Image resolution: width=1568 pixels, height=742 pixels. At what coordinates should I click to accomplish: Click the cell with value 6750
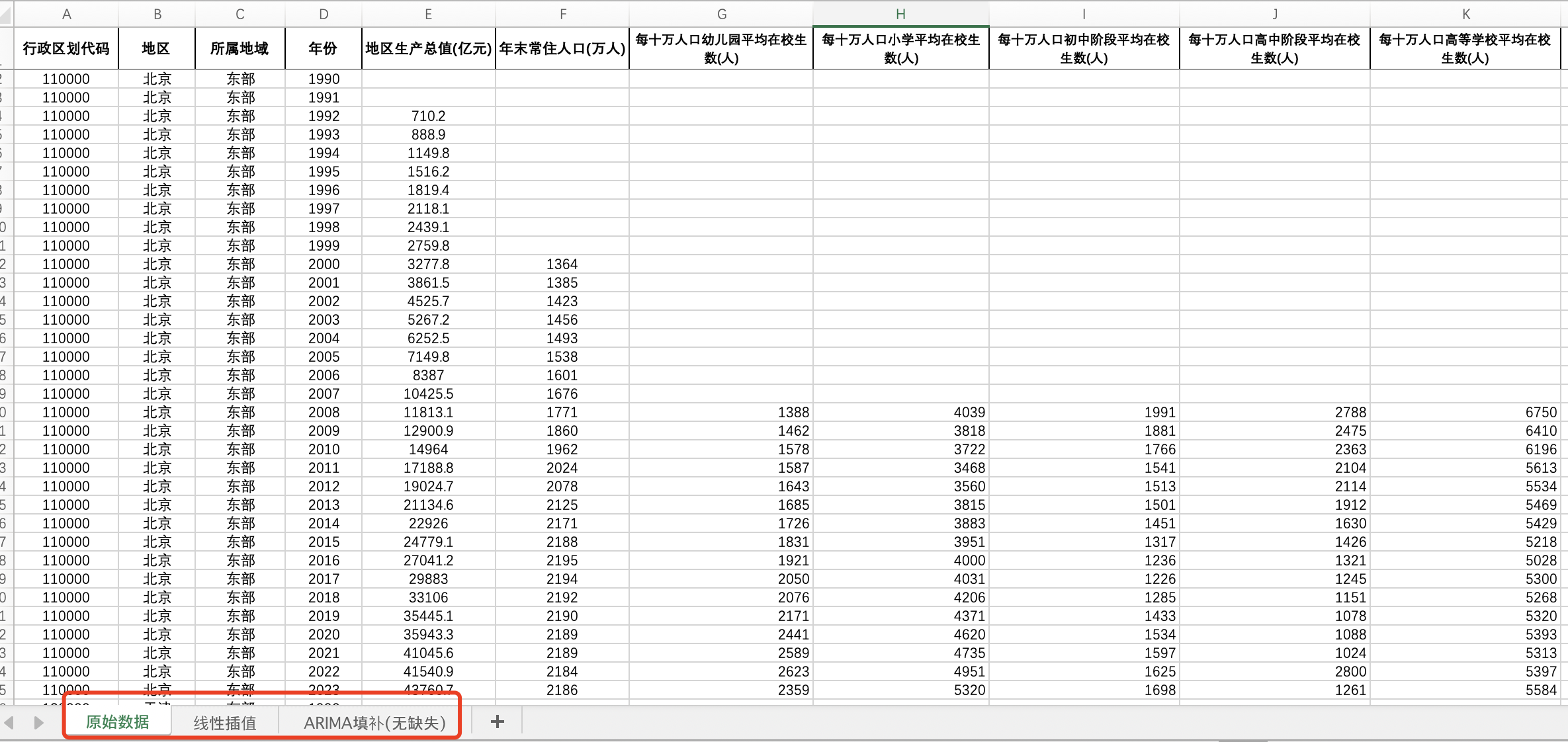click(x=1465, y=412)
